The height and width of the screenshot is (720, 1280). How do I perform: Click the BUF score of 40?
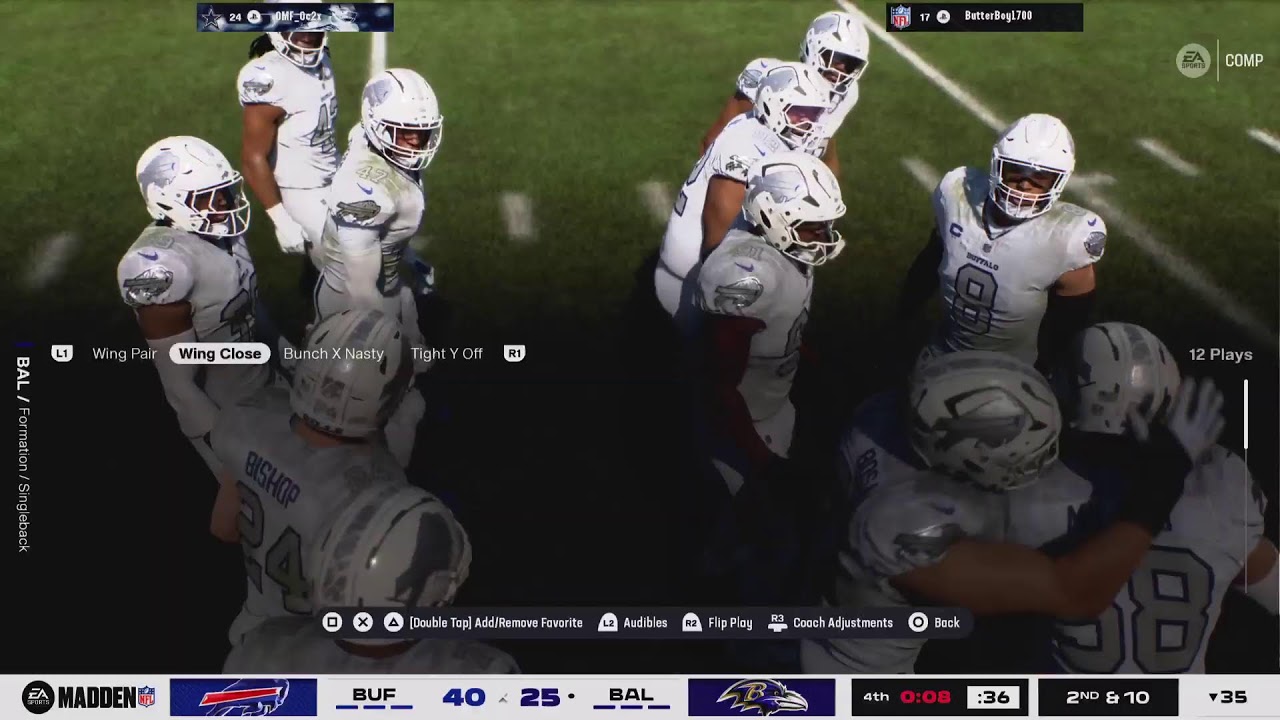(464, 697)
